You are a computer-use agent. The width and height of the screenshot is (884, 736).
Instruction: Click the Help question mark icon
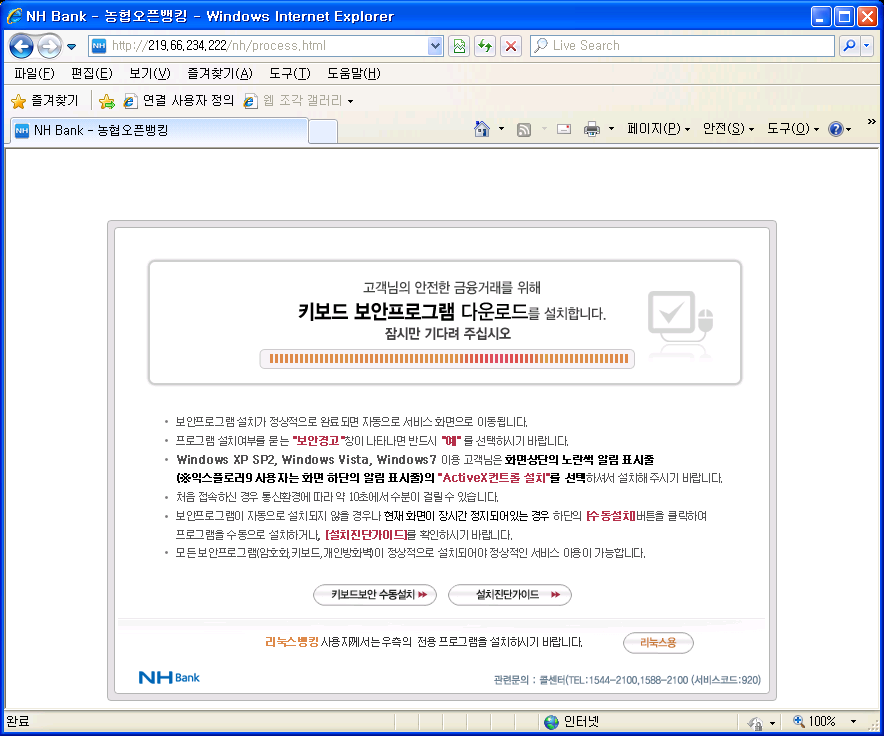click(x=836, y=129)
